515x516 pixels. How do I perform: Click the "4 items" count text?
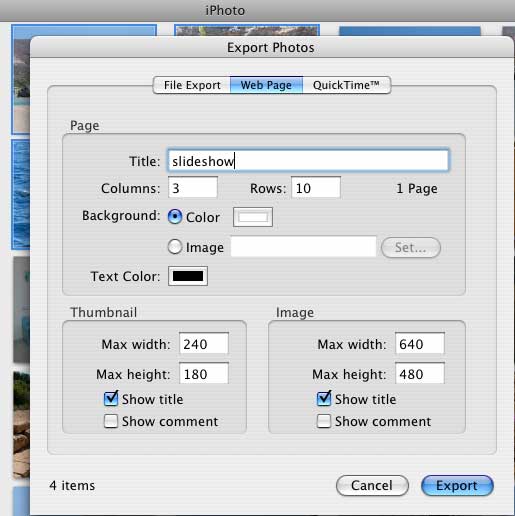(72, 485)
